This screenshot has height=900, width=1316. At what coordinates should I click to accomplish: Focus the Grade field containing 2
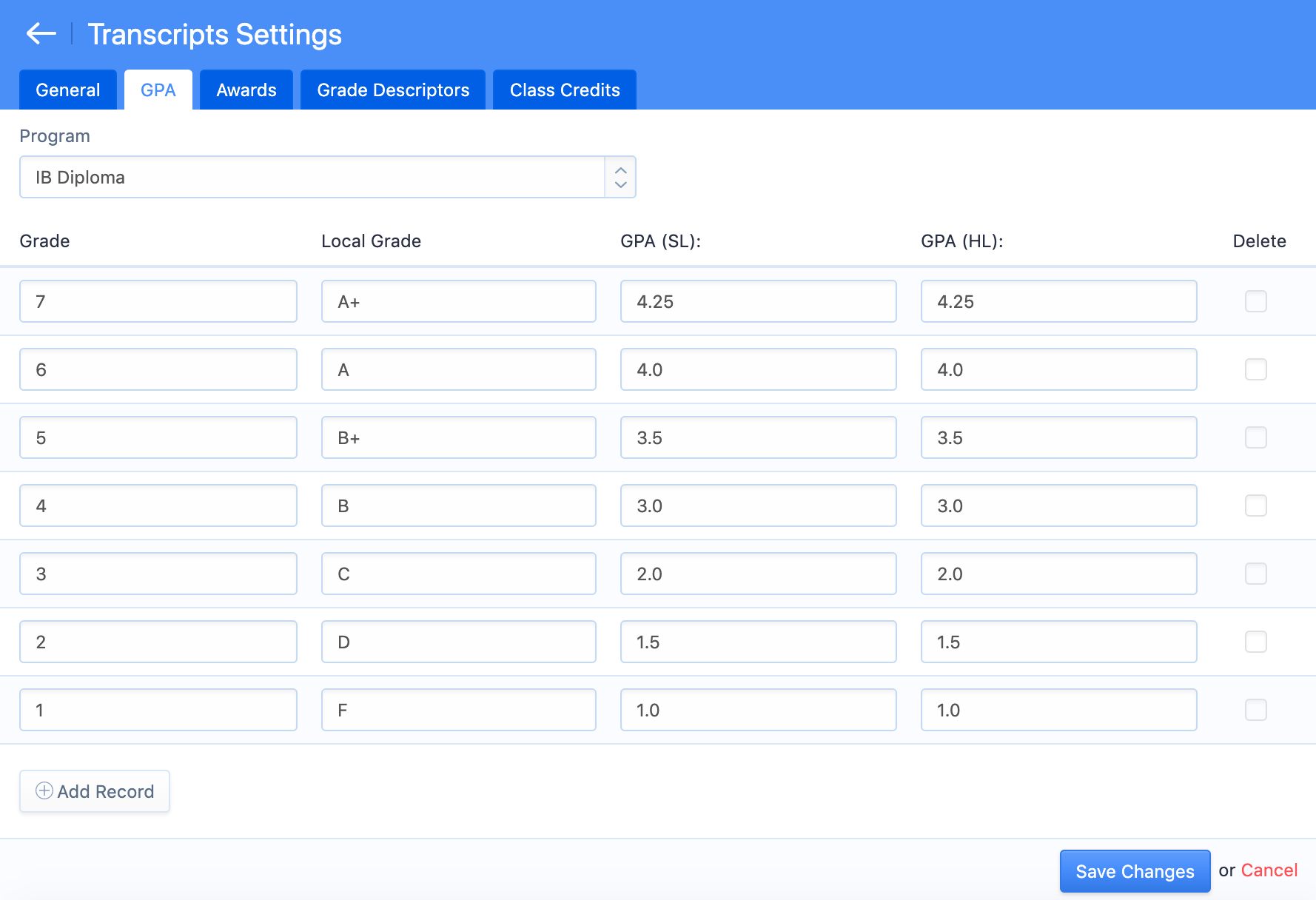click(158, 642)
